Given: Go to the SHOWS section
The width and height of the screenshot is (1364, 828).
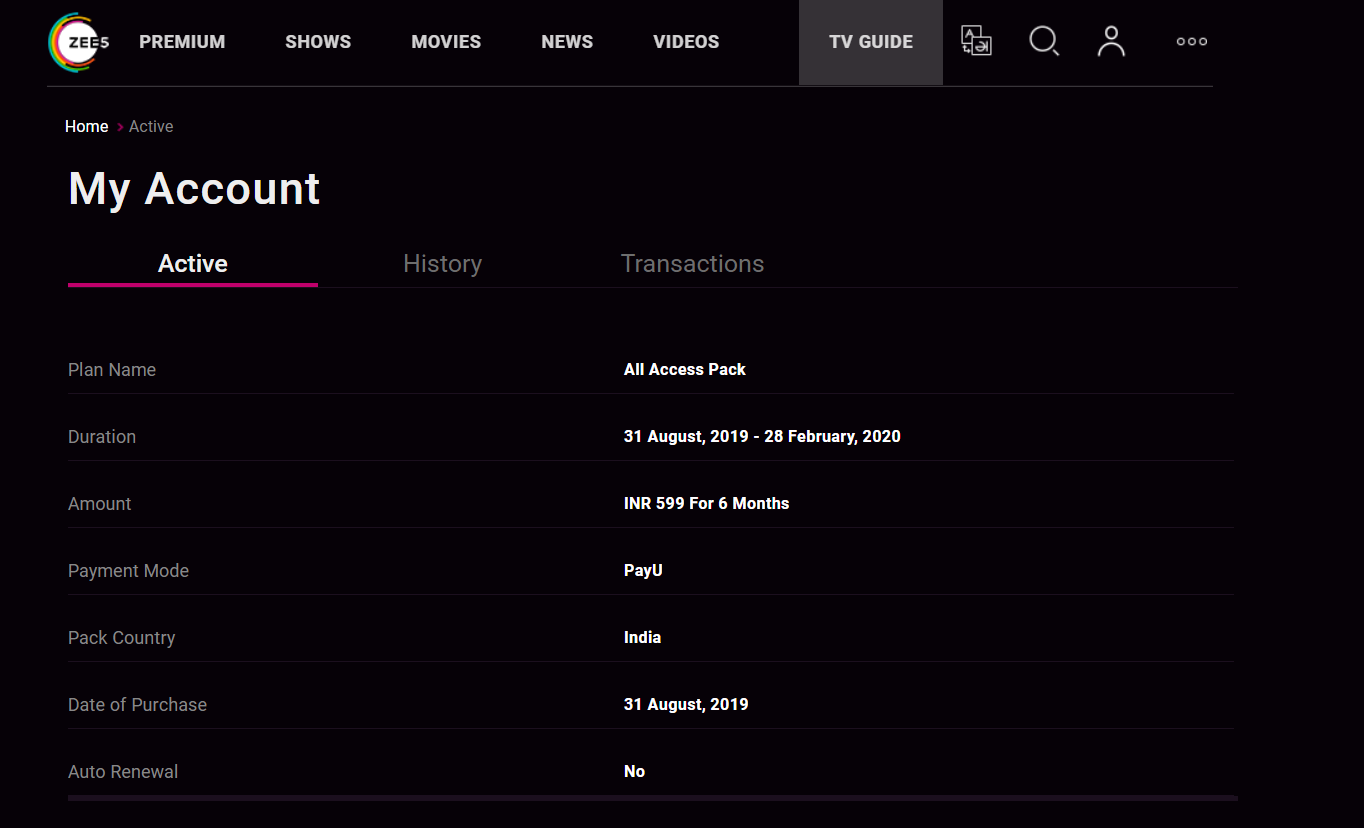Looking at the screenshot, I should click(318, 42).
